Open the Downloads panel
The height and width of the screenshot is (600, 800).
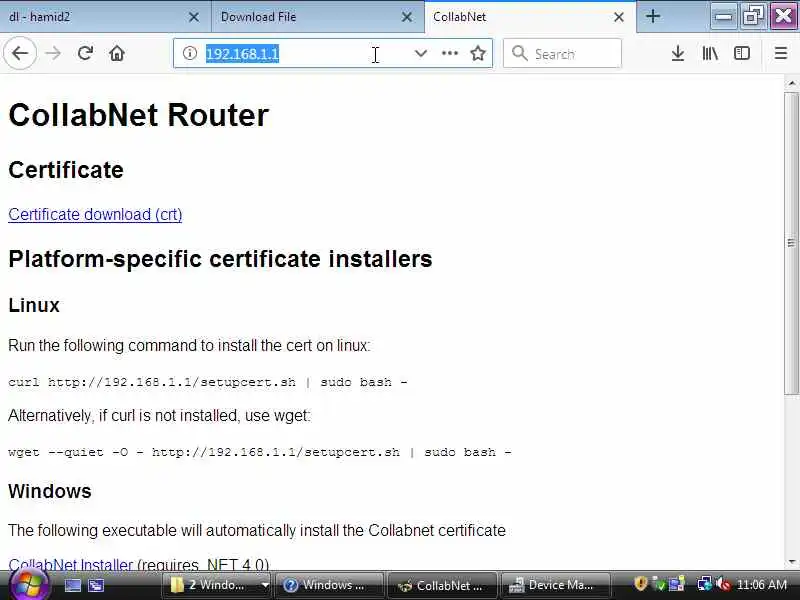point(678,53)
